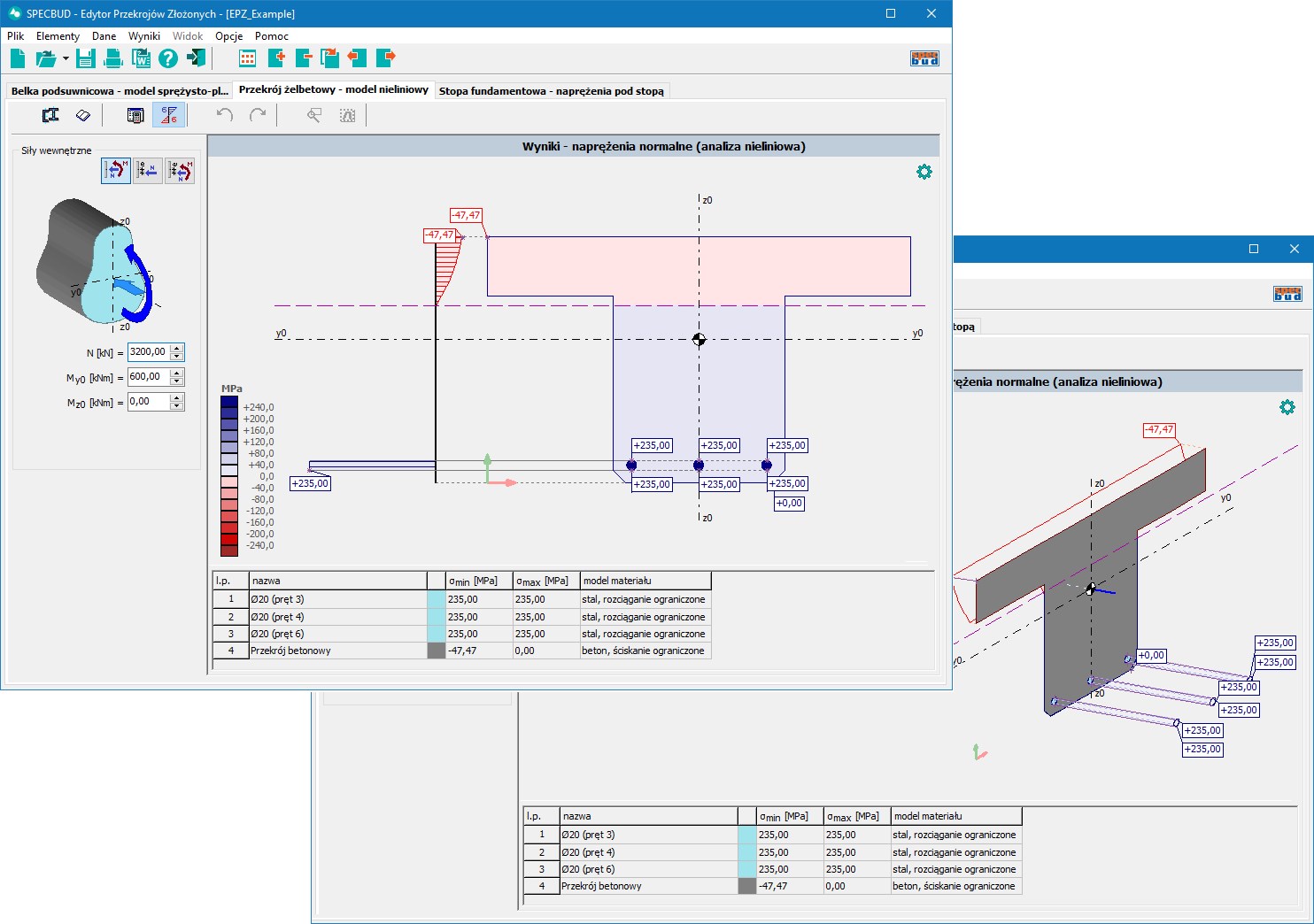Open the Wyniki menu

[143, 36]
